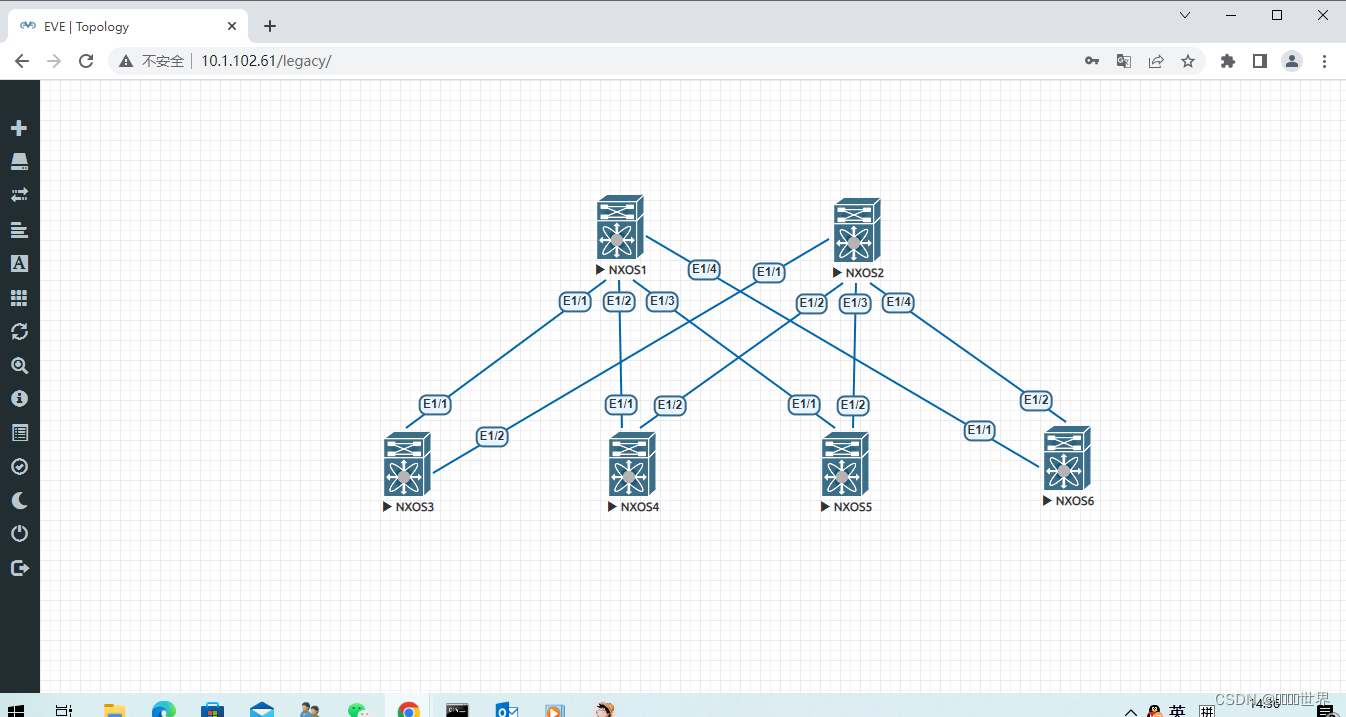Open the Networks panel in the sidebar
The height and width of the screenshot is (717, 1346).
(x=19, y=195)
